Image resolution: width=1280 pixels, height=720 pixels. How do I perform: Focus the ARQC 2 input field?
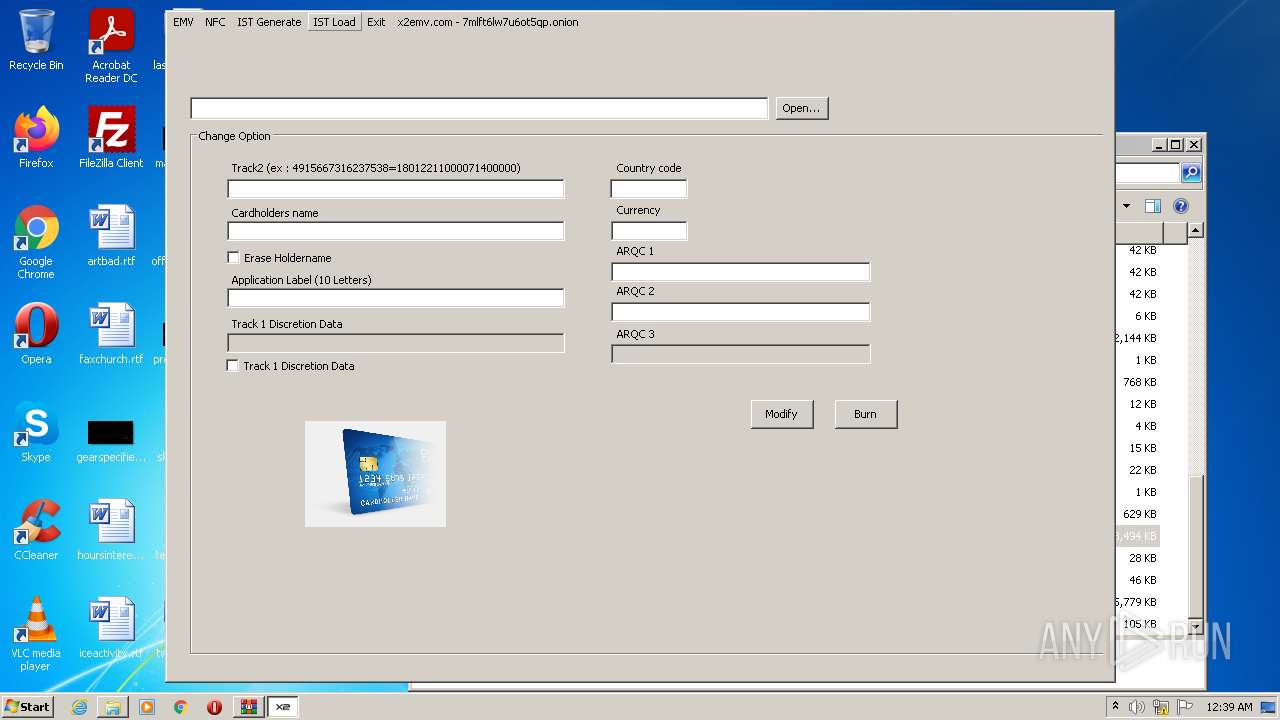tap(740, 312)
